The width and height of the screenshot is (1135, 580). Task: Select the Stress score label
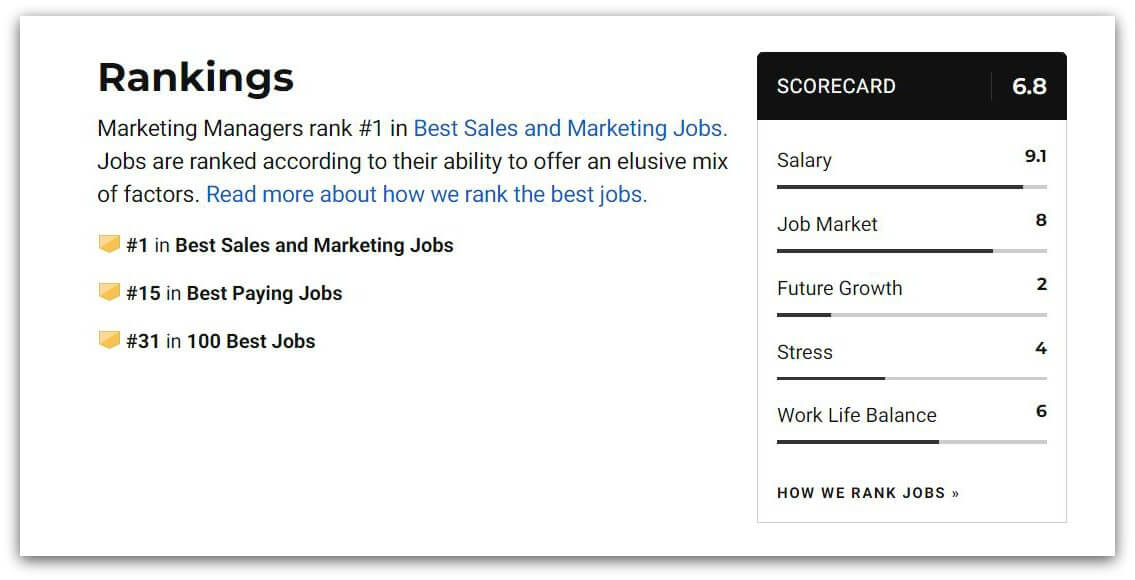pos(803,351)
